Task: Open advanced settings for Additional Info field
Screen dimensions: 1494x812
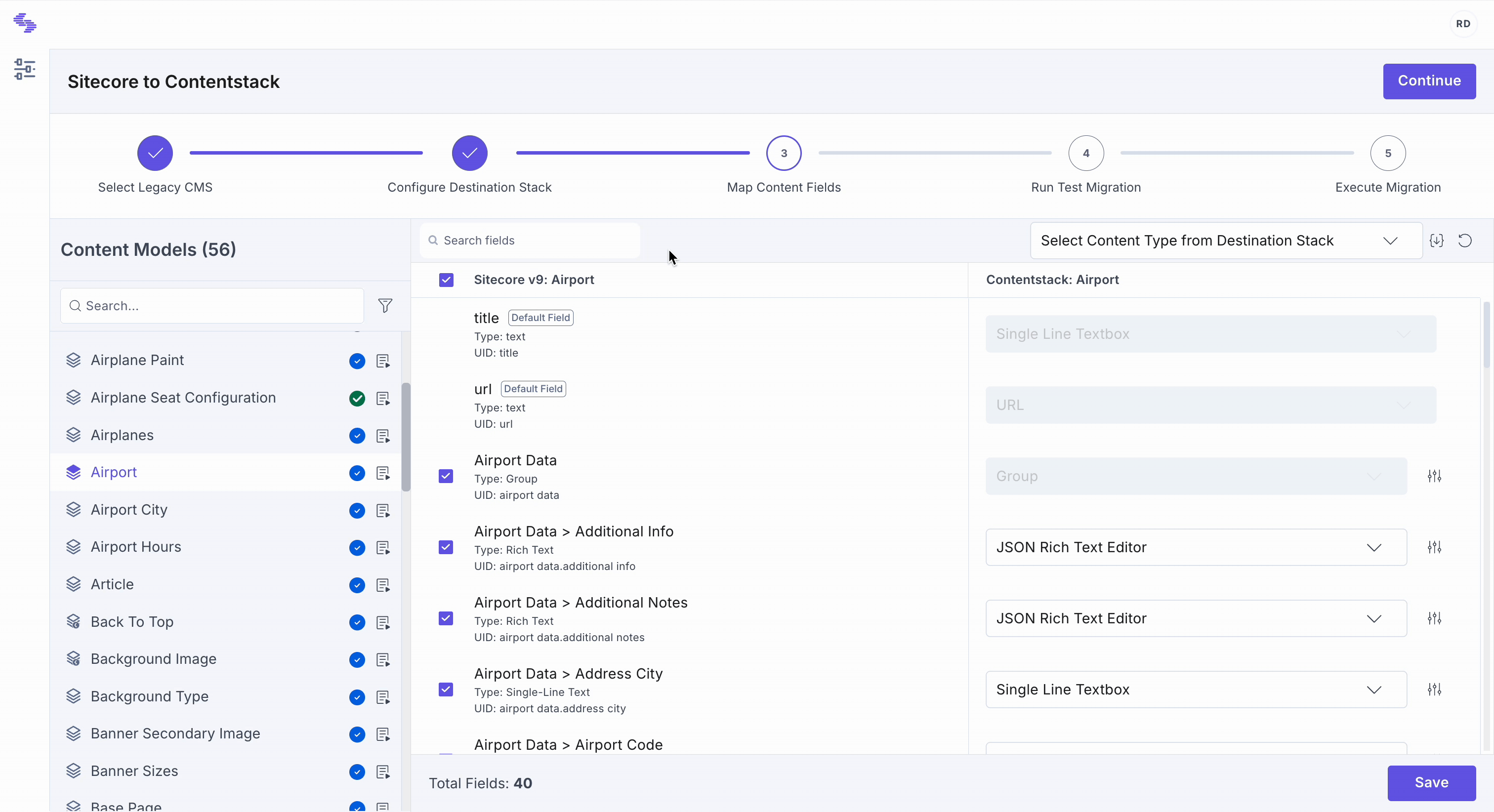Action: click(1434, 548)
